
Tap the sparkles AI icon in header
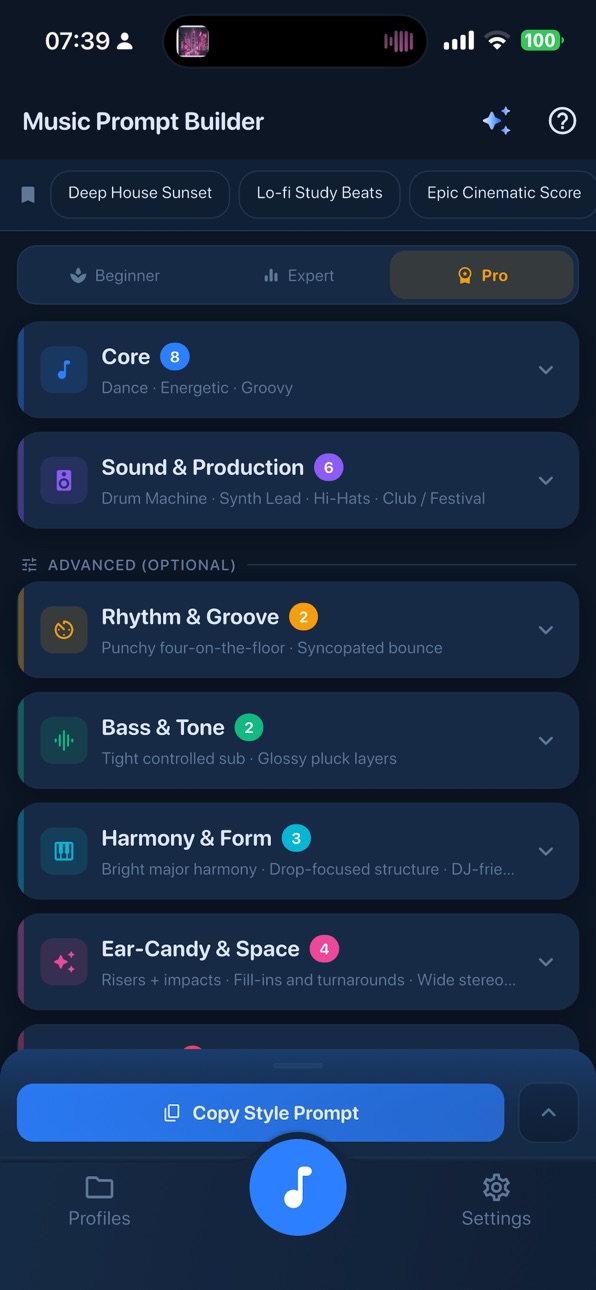coord(497,121)
